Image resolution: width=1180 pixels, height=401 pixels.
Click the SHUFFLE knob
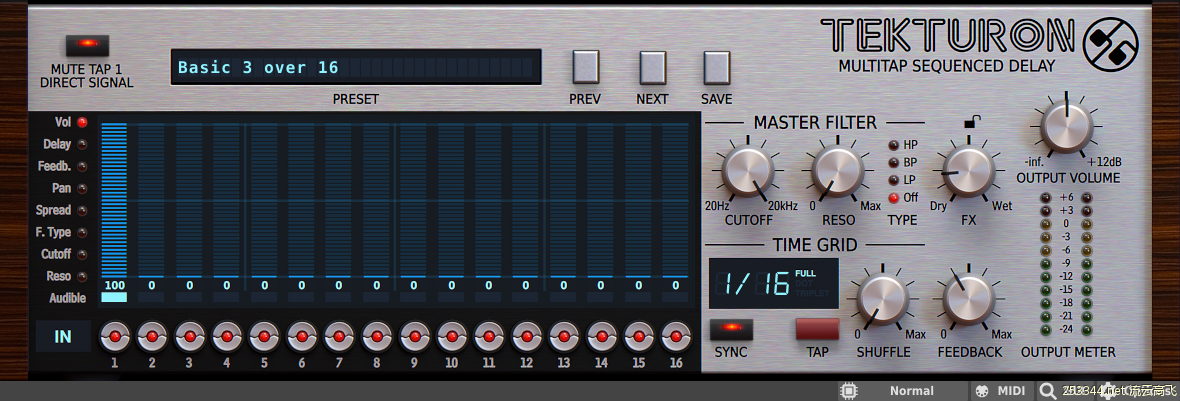click(883, 301)
